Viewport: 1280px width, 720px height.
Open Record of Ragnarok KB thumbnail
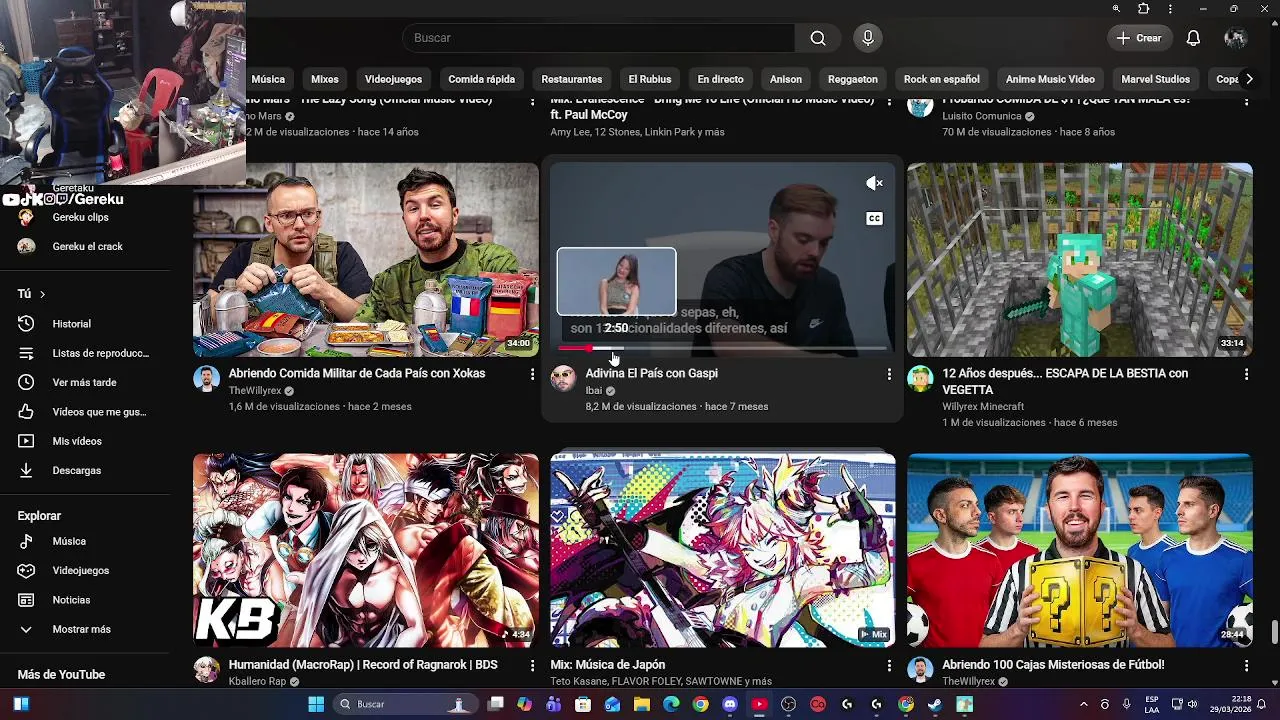click(x=366, y=551)
